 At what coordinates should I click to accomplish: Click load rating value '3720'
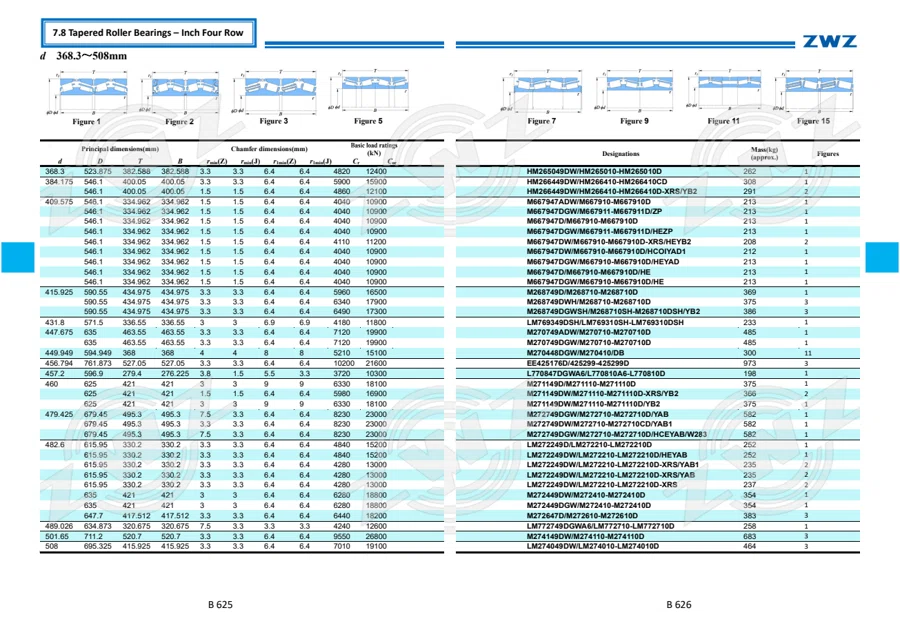pyautogui.click(x=341, y=374)
